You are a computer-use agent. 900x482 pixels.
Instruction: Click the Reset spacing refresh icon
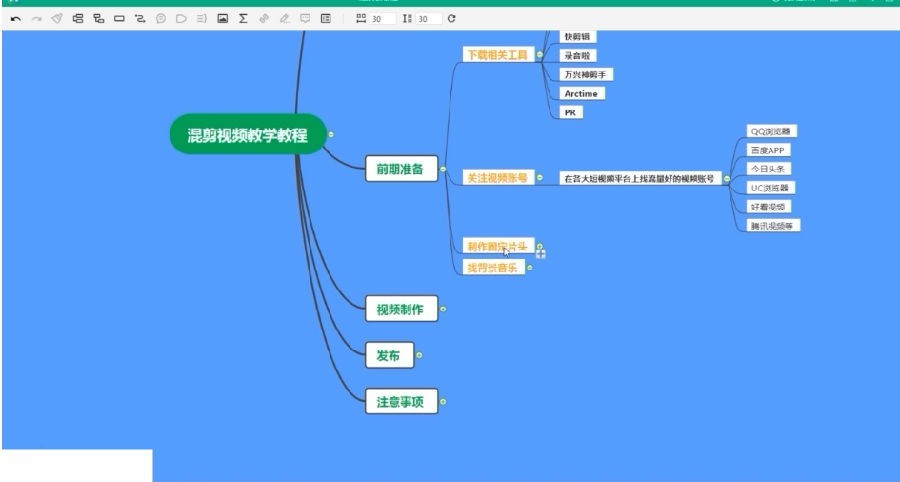point(452,18)
